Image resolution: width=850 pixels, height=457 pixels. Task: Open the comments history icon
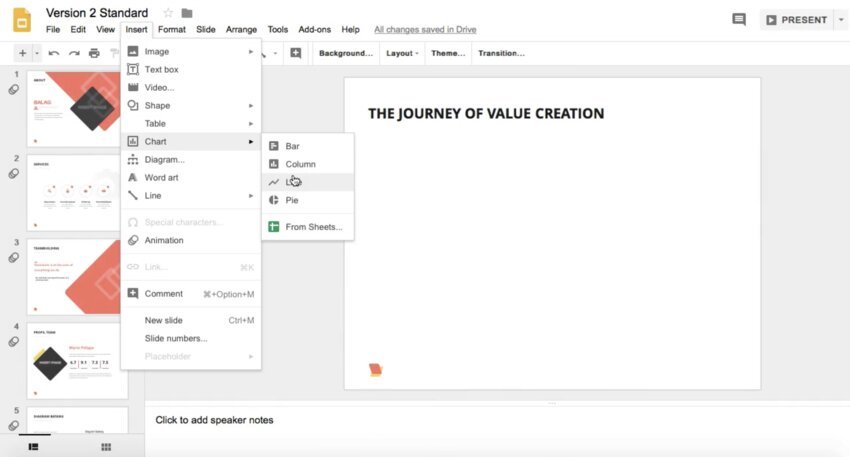point(739,20)
